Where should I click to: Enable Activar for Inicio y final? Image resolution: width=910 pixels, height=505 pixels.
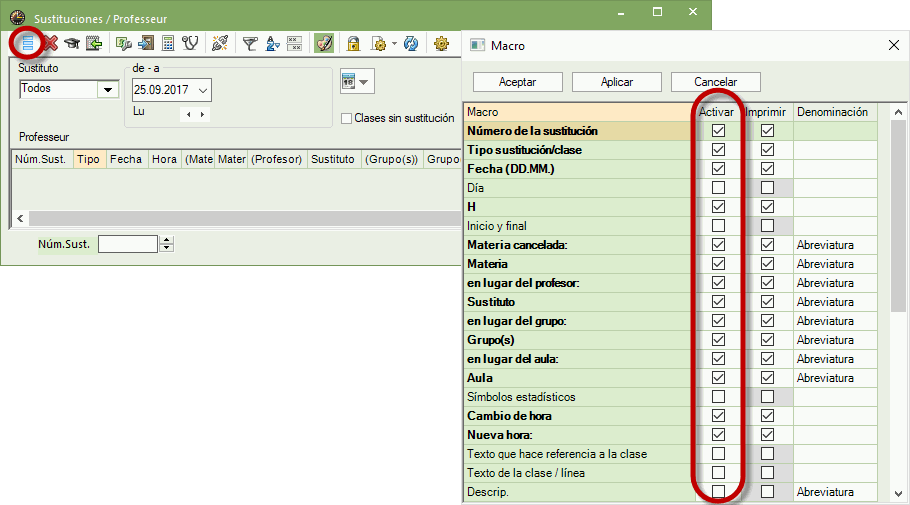tap(718, 225)
